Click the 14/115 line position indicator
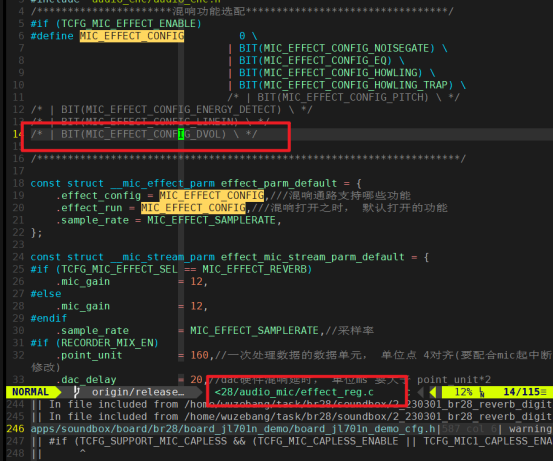 pyautogui.click(x=521, y=392)
